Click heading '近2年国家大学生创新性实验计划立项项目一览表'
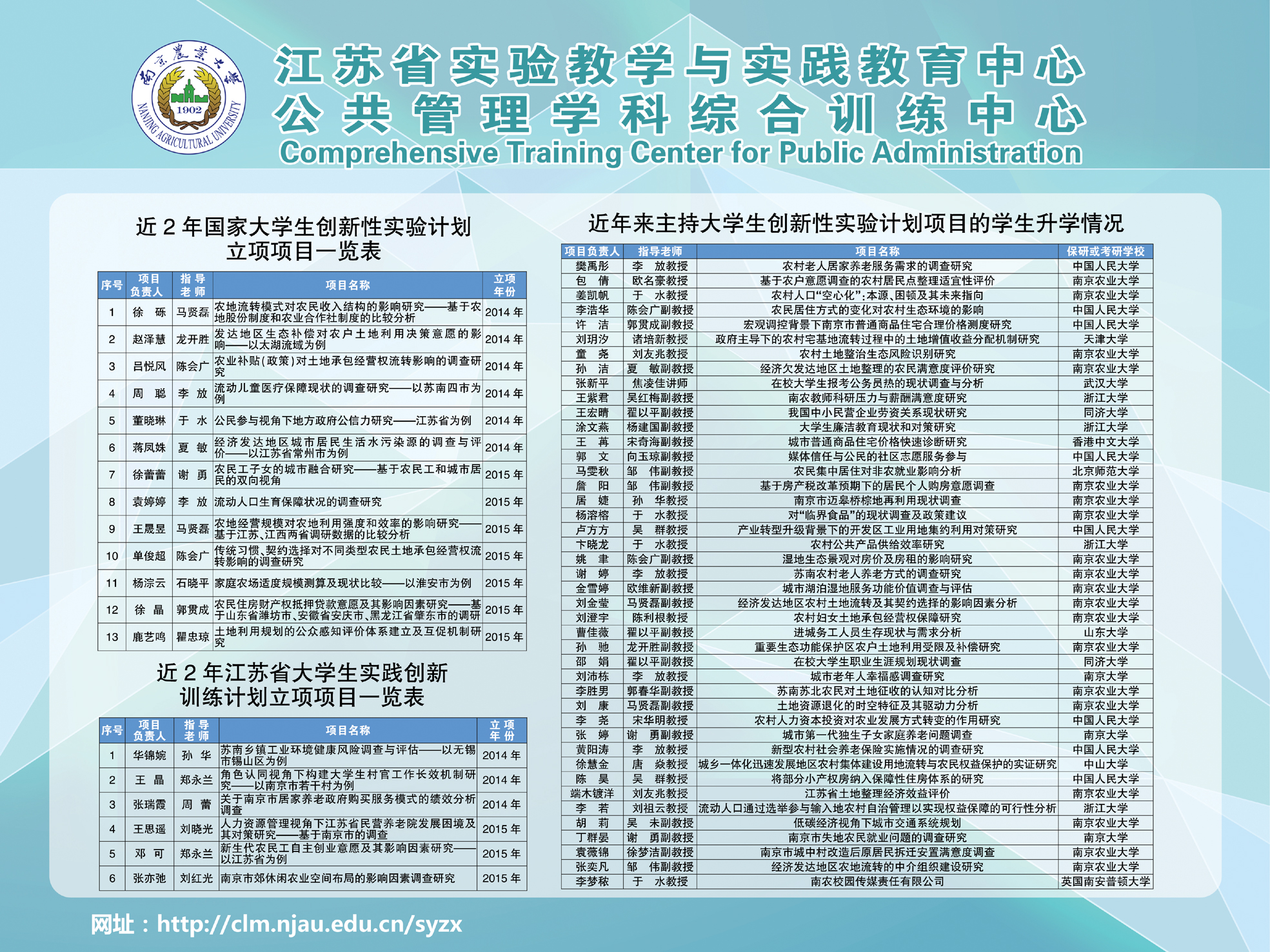The height and width of the screenshot is (952, 1270). point(304,239)
